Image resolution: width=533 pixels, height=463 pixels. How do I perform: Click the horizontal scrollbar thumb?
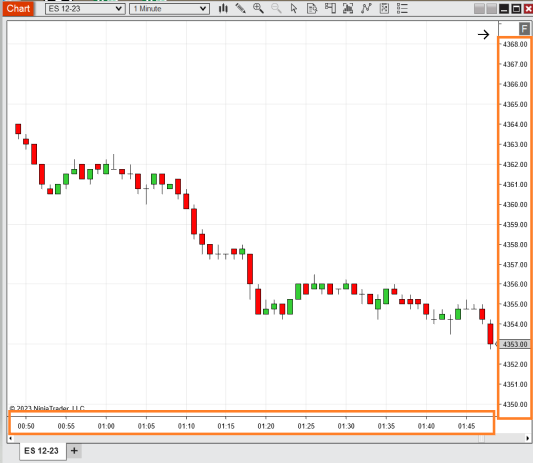click(x=481, y=438)
